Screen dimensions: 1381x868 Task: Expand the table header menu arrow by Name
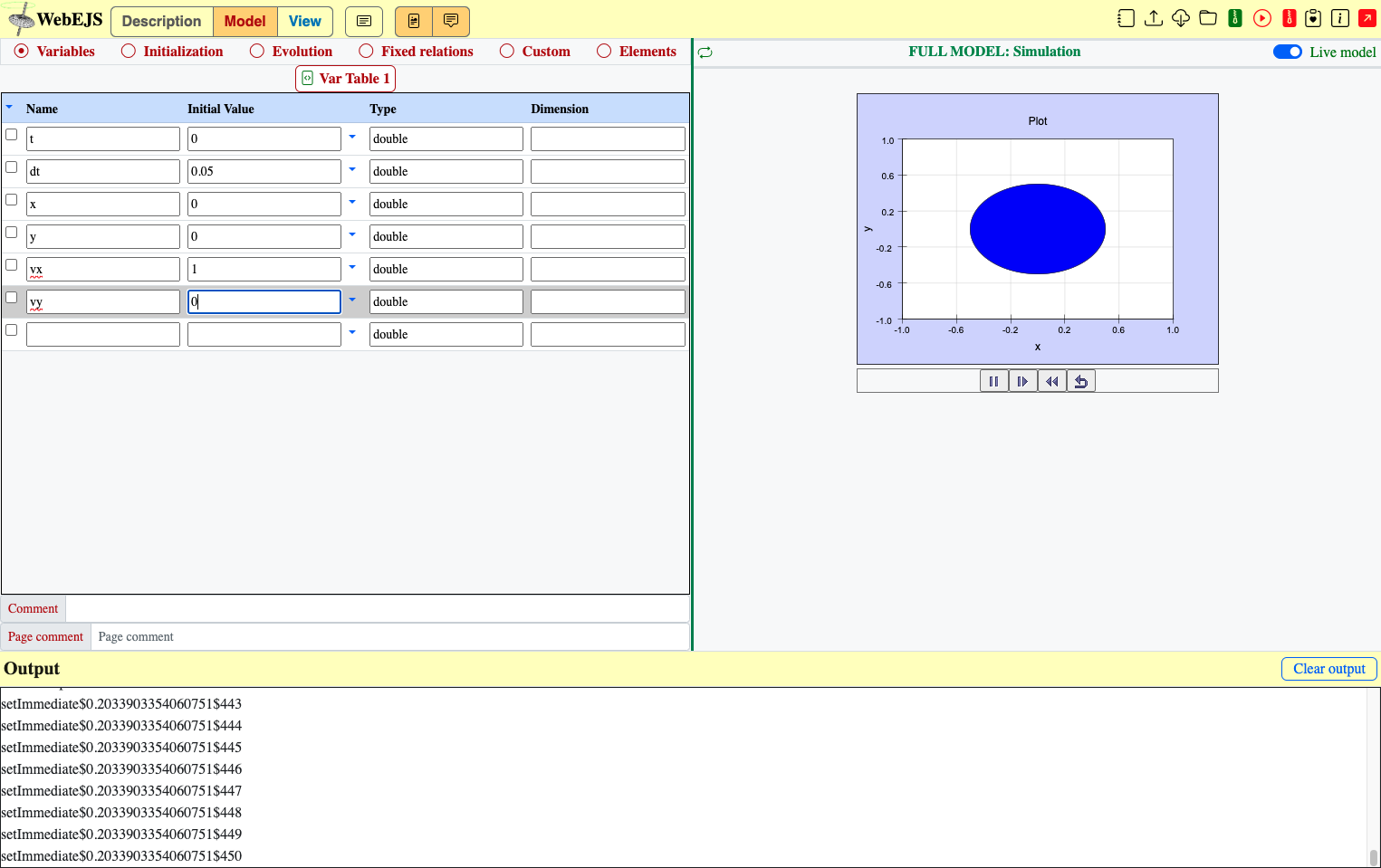[x=9, y=107]
